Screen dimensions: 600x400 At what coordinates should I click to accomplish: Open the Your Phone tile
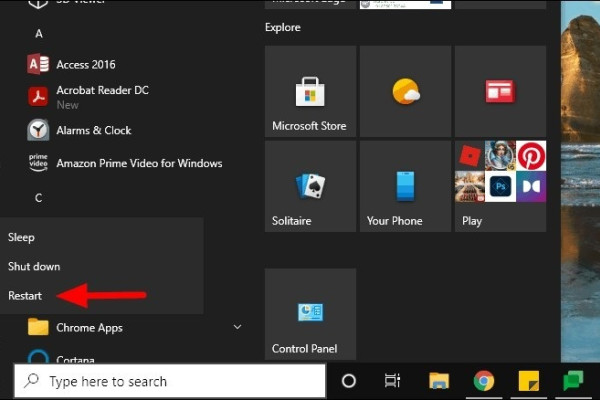pyautogui.click(x=405, y=187)
